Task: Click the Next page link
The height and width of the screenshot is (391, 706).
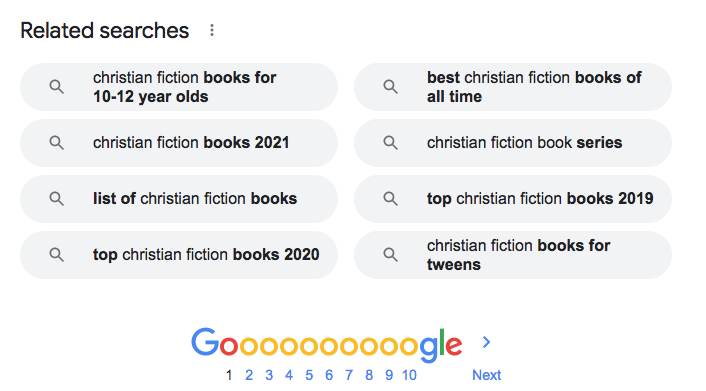Action: pyautogui.click(x=486, y=375)
